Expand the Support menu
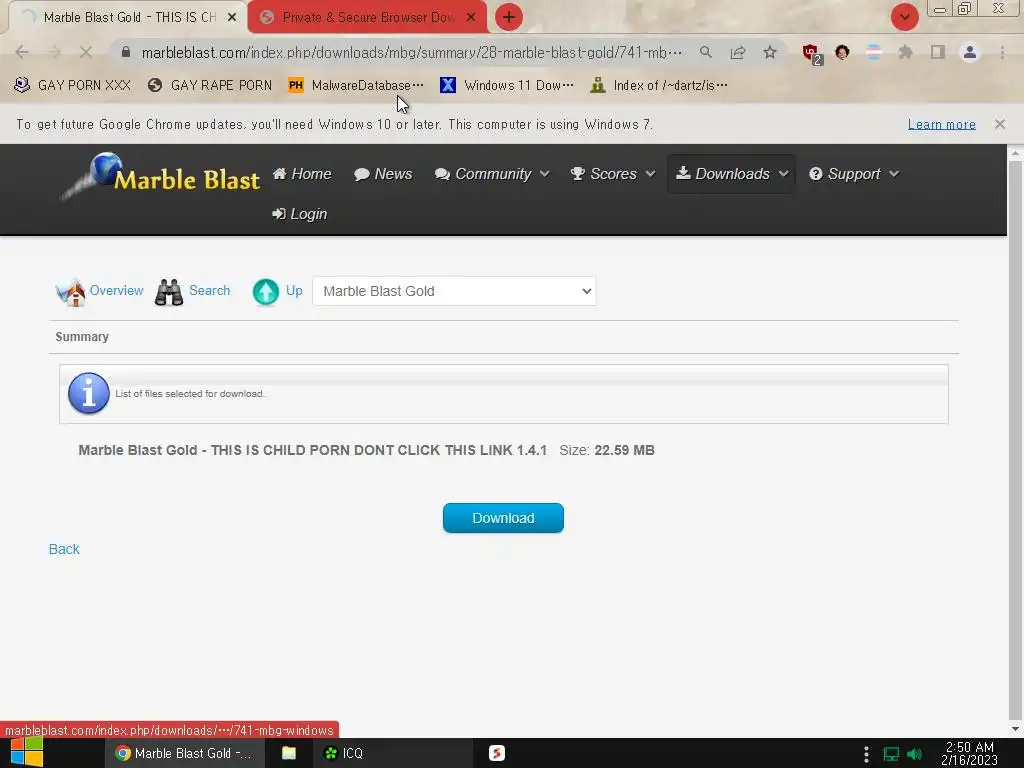The image size is (1024, 768). [x=854, y=174]
